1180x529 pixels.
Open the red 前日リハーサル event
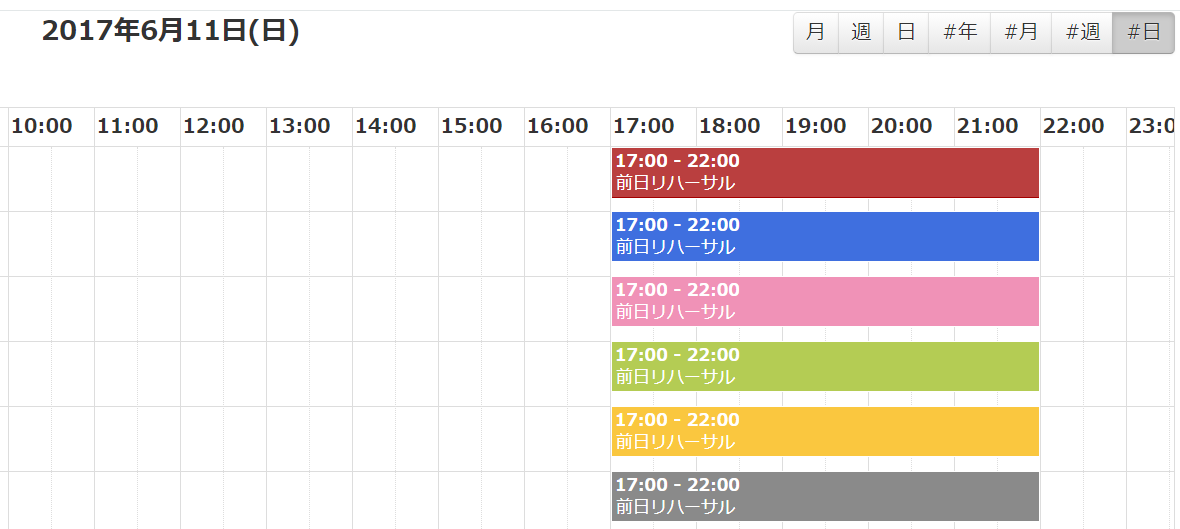click(x=825, y=172)
